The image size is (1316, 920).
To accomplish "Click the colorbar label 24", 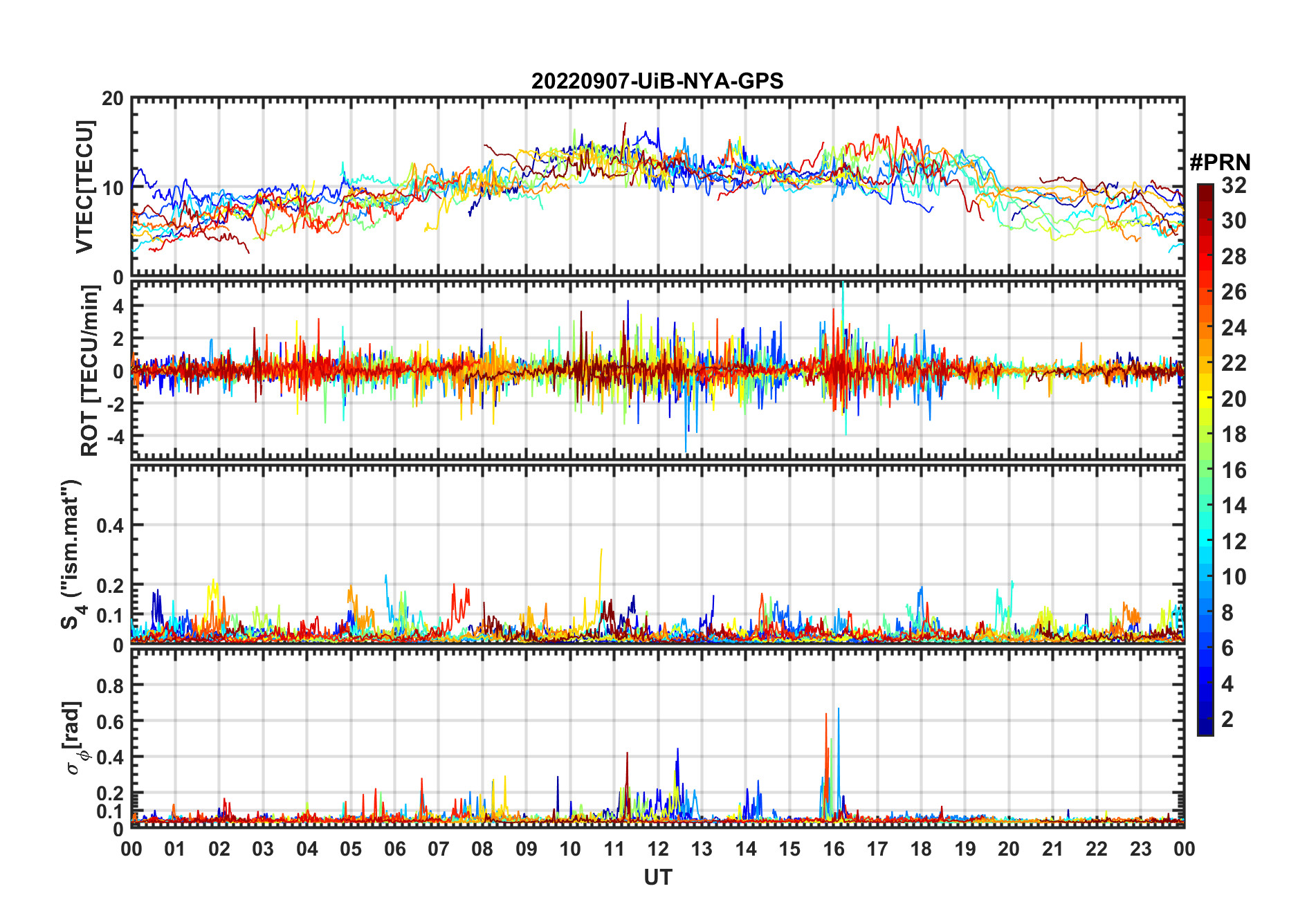I will coord(1234,328).
